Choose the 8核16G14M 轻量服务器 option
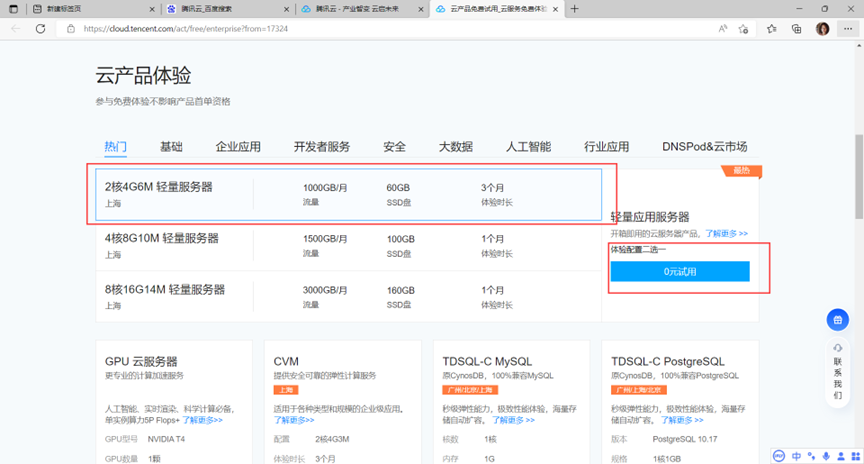Viewport: 864px width, 464px height. click(348, 296)
